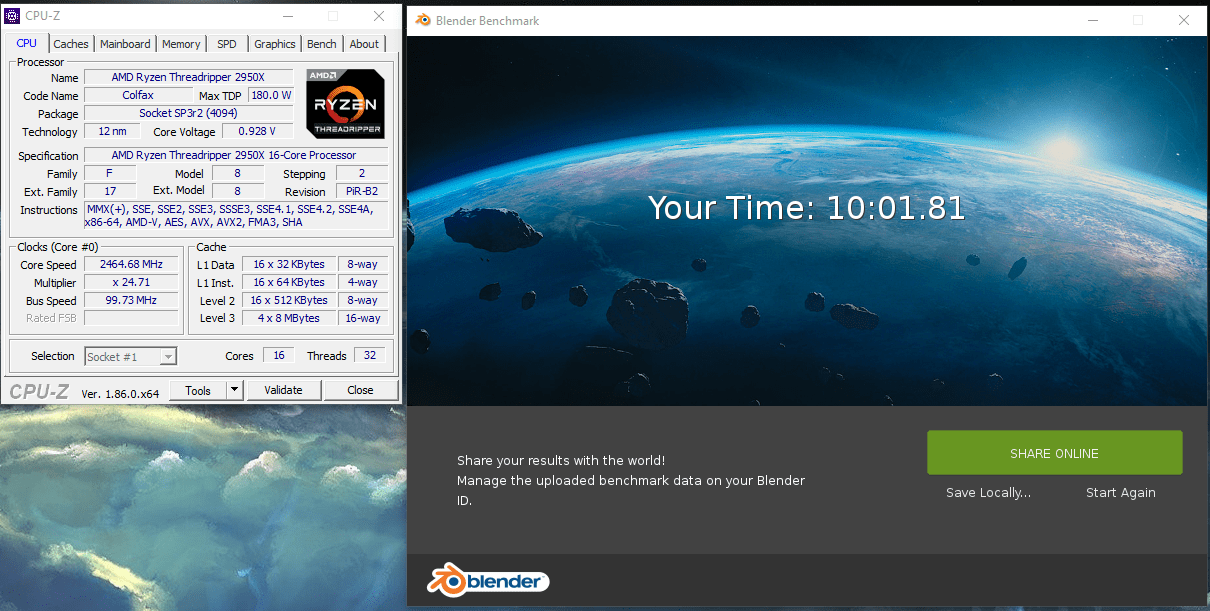
Task: Go to the About tab
Action: 364,44
